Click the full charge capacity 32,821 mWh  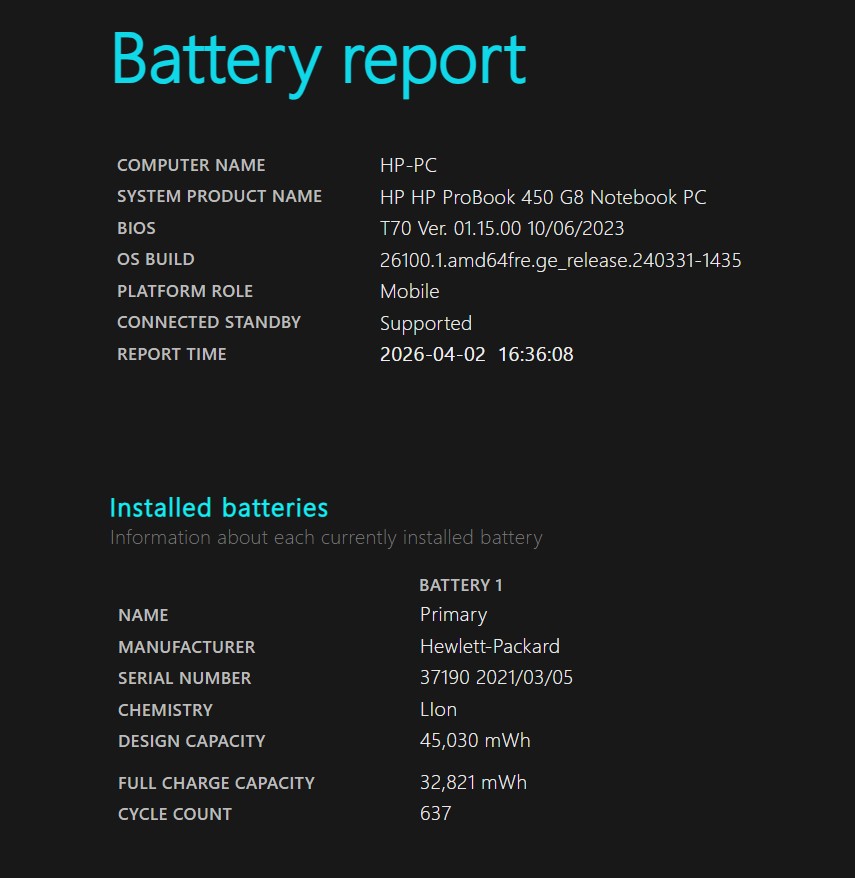click(473, 782)
